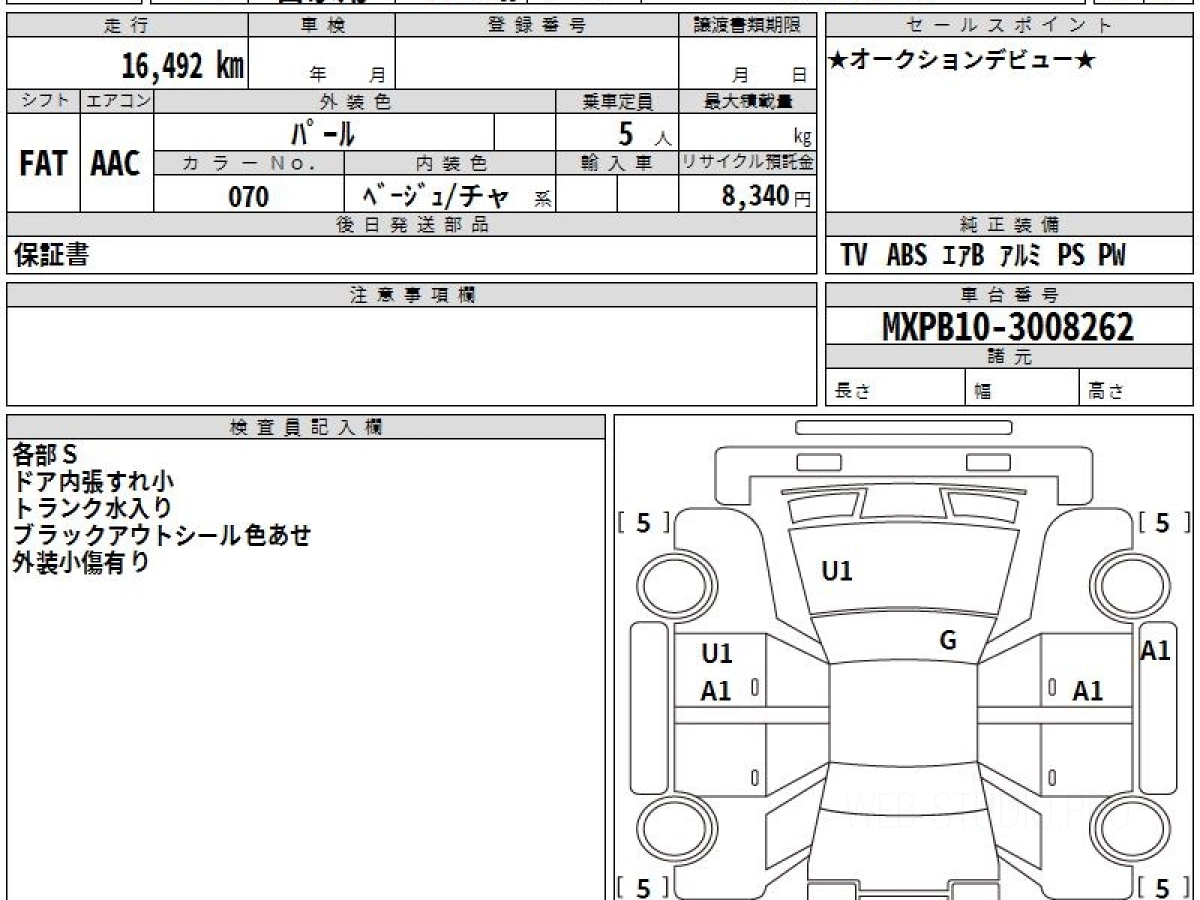Select the エアB equipment entry
1200x900 pixels.
point(963,256)
